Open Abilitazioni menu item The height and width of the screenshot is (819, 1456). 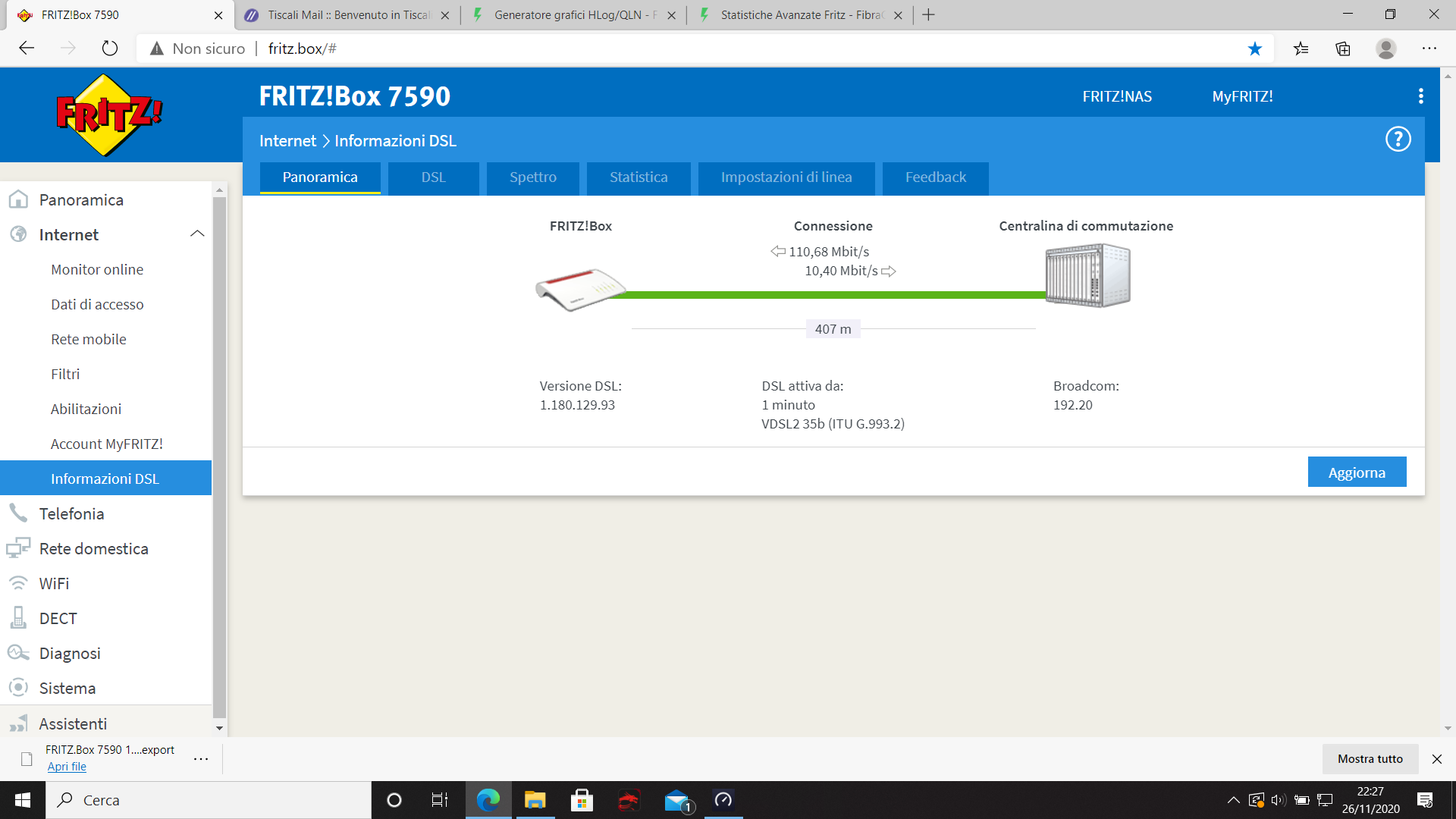click(x=86, y=409)
